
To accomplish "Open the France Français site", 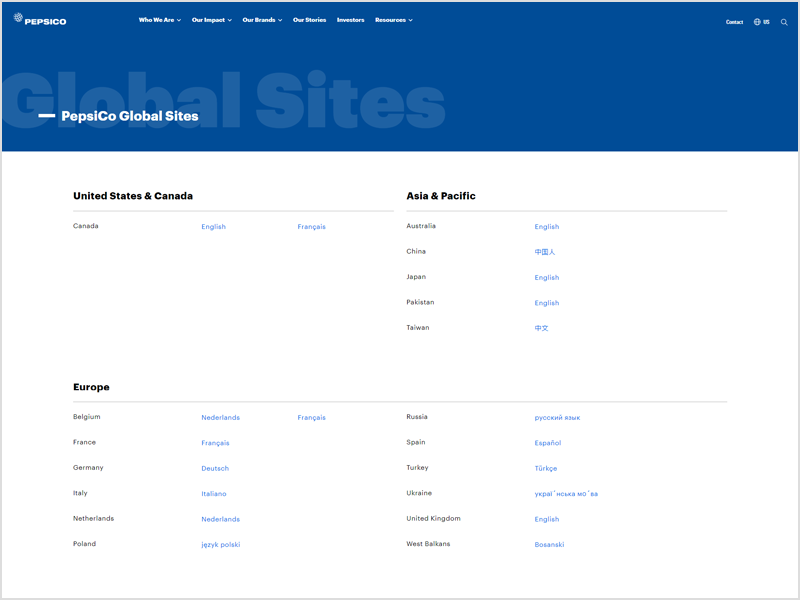I will [215, 443].
